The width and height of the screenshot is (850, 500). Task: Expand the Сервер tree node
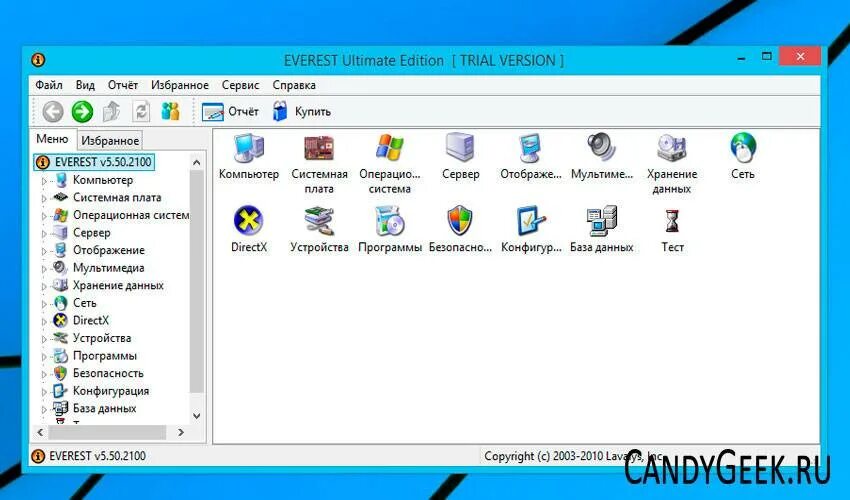pos(44,234)
